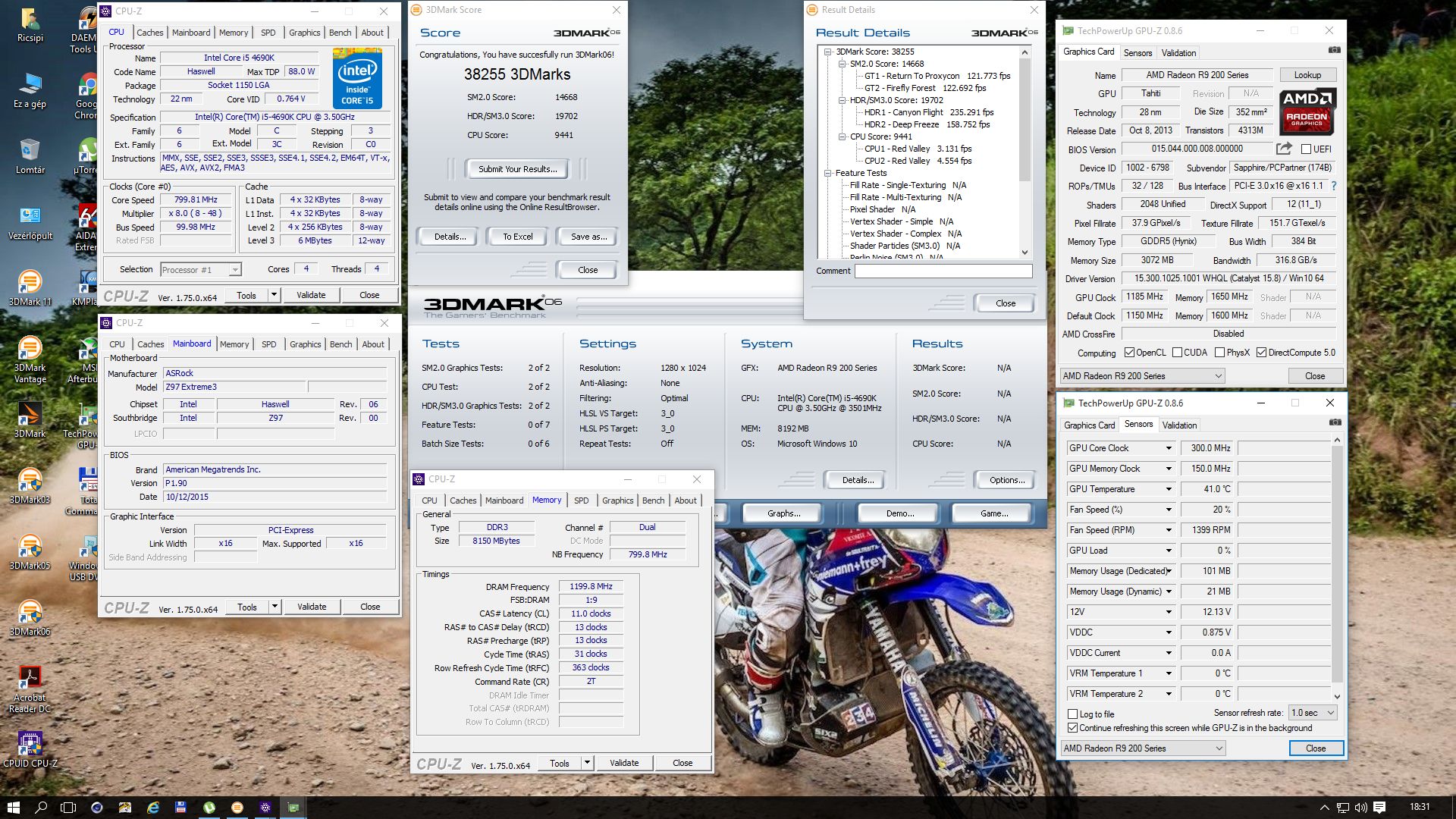Open the GPU Core Clock sensor dropdown
Image resolution: width=1456 pixels, height=819 pixels.
coord(1169,448)
